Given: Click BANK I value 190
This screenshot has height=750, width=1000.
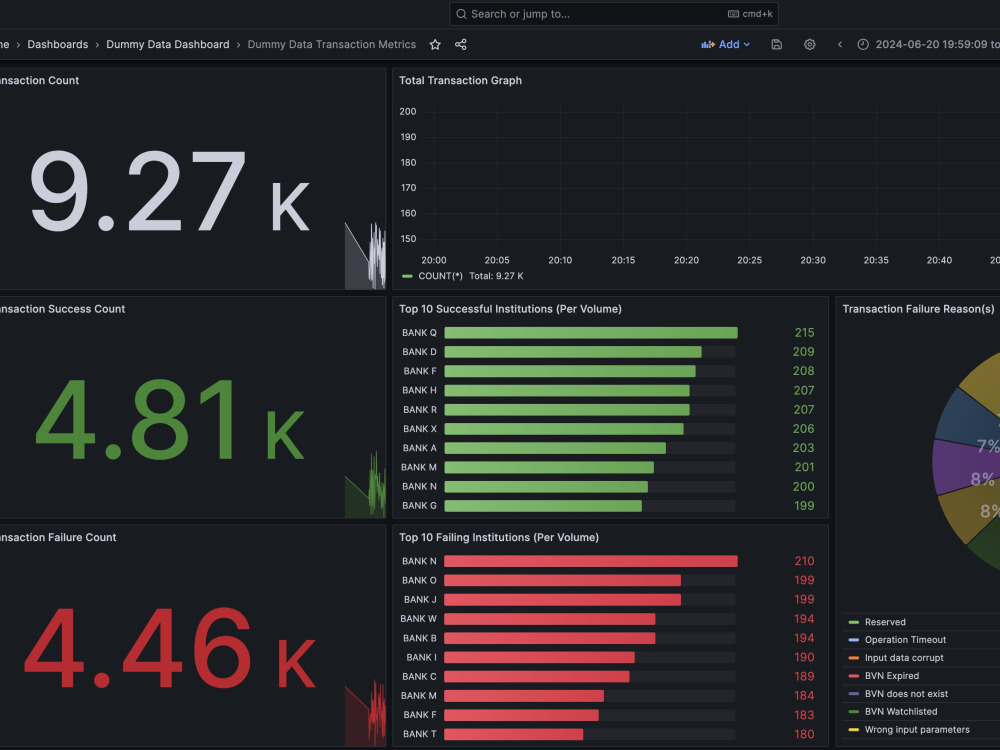Looking at the screenshot, I should [804, 658].
